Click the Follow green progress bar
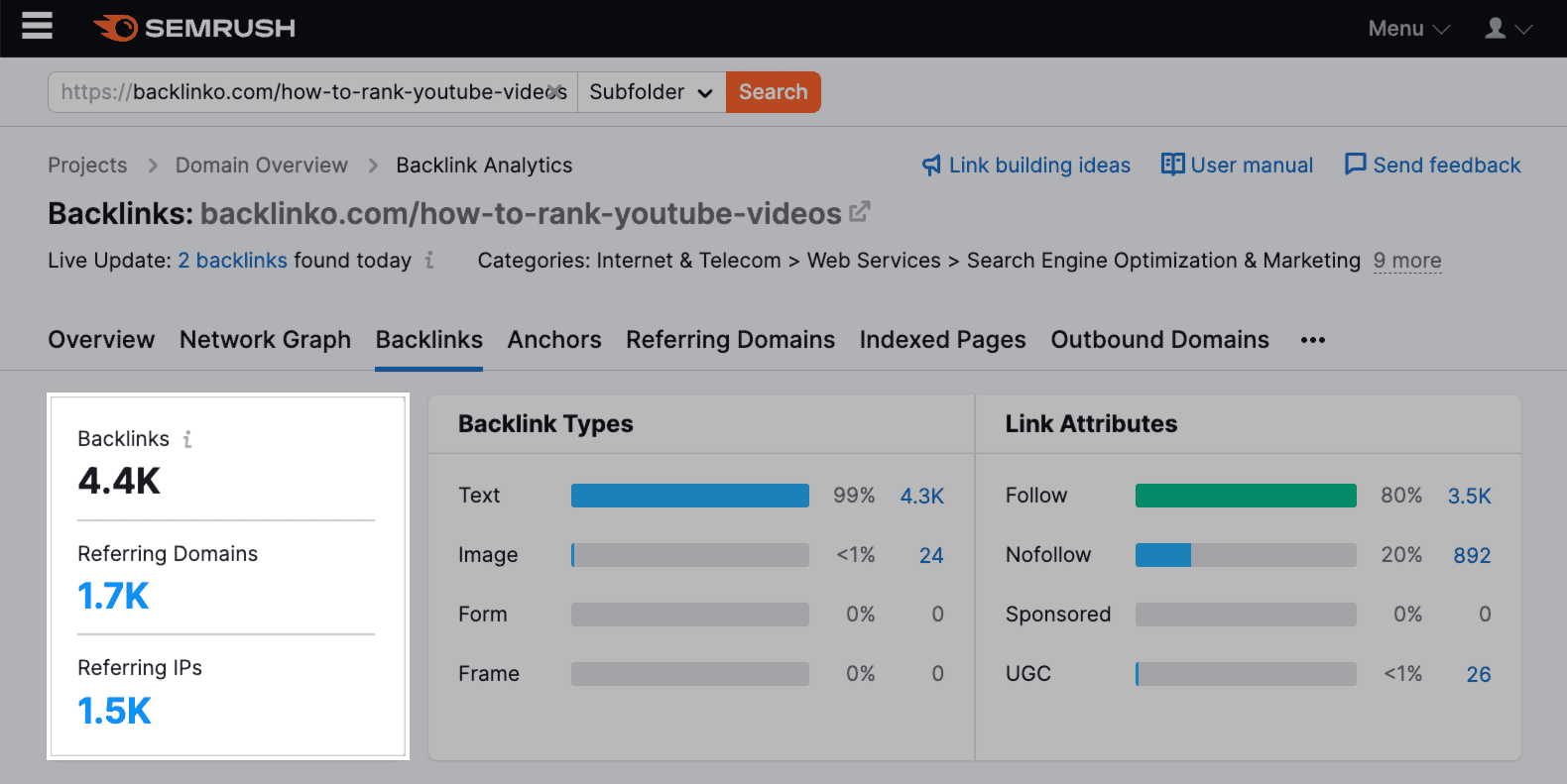Image resolution: width=1567 pixels, height=784 pixels. click(1246, 496)
